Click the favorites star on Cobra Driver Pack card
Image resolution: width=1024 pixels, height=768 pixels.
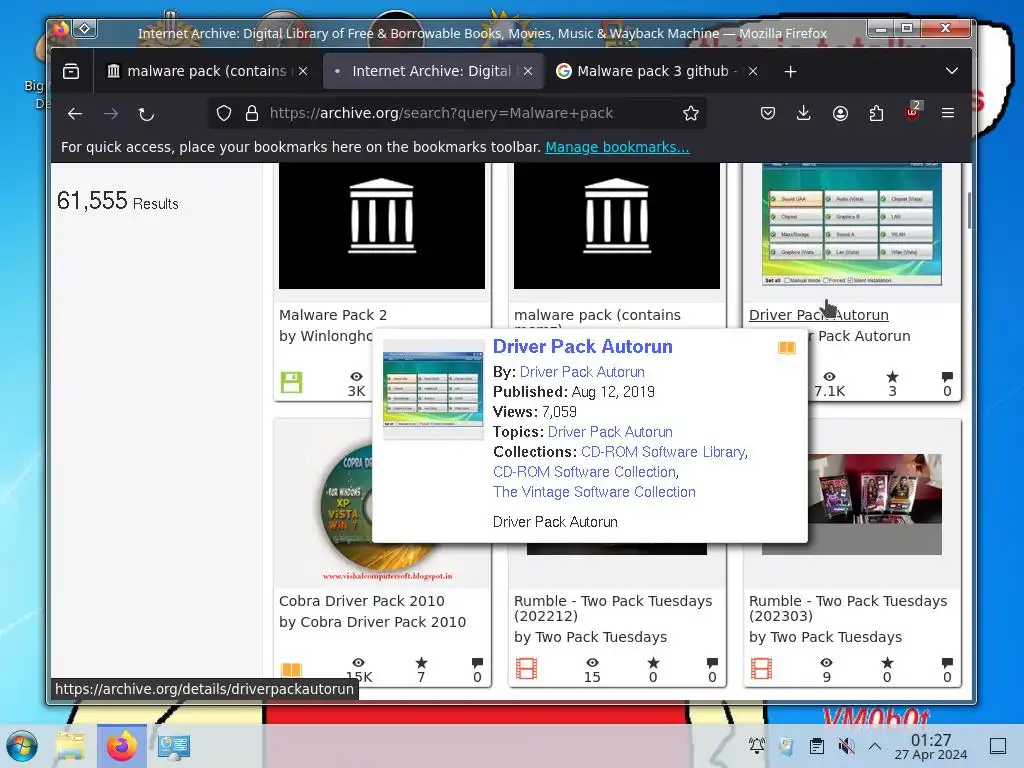coord(421,662)
